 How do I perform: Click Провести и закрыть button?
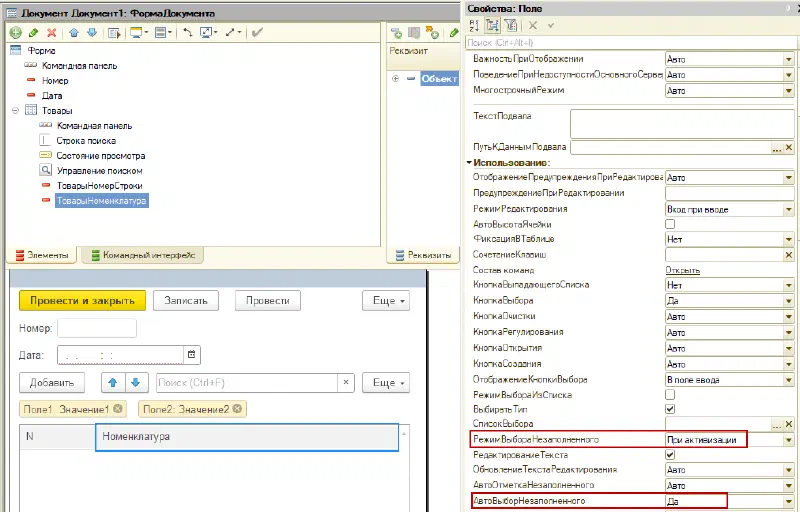point(82,300)
